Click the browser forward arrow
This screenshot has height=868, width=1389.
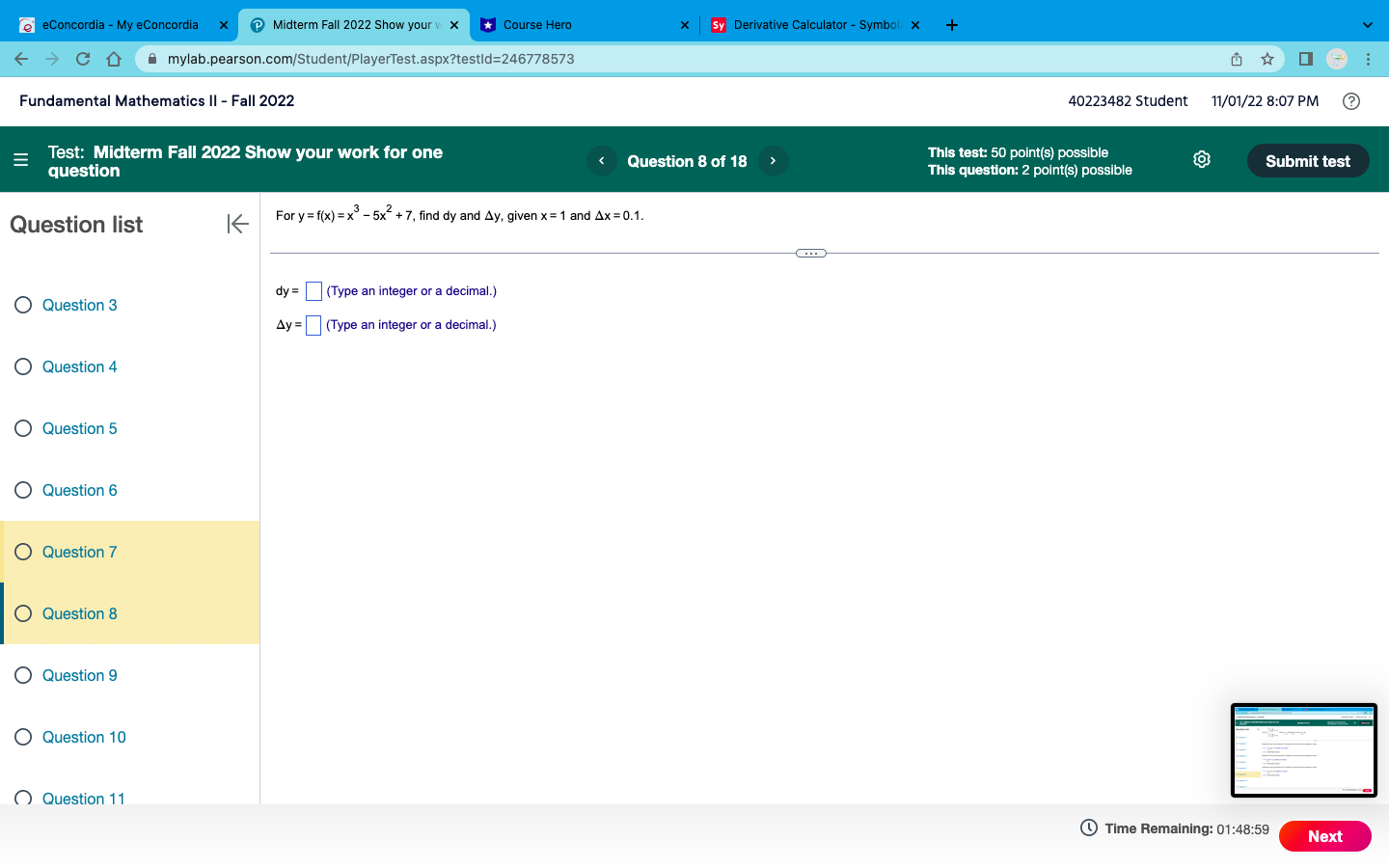tap(52, 59)
